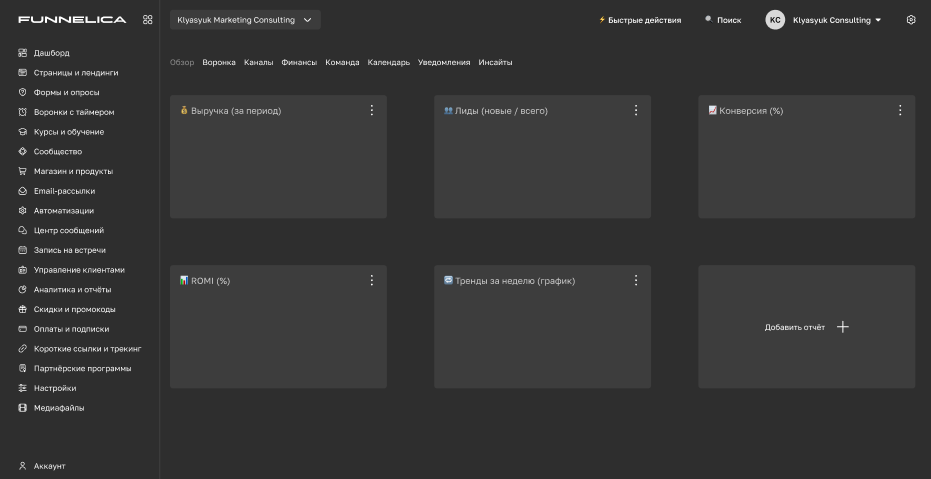Screen dimensions: 931x479
Task: Open Скидки и промокоды gift icon
Action: tap(23, 309)
